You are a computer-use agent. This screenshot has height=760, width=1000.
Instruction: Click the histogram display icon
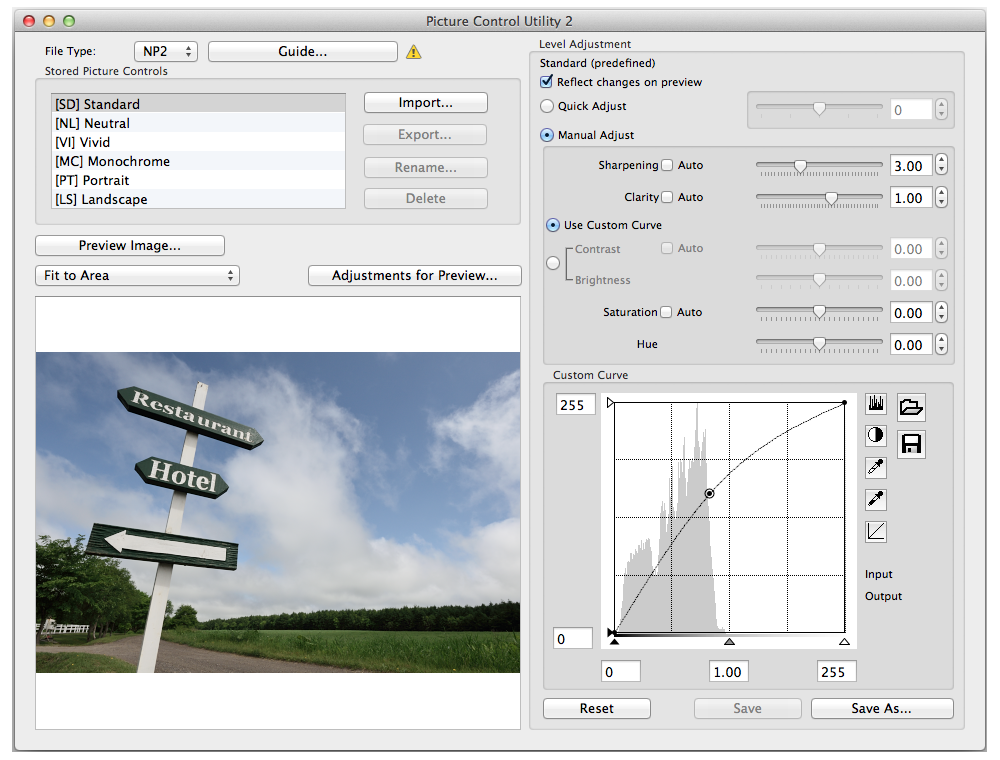click(876, 404)
